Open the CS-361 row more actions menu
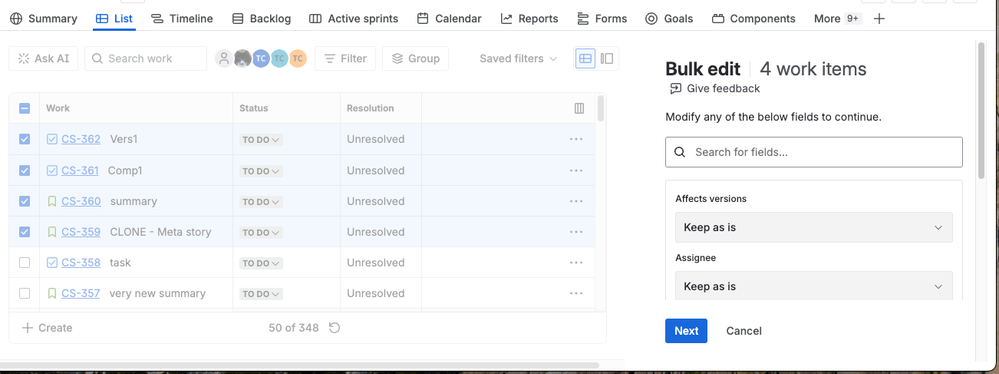Image resolution: width=999 pixels, height=374 pixels. tap(576, 170)
